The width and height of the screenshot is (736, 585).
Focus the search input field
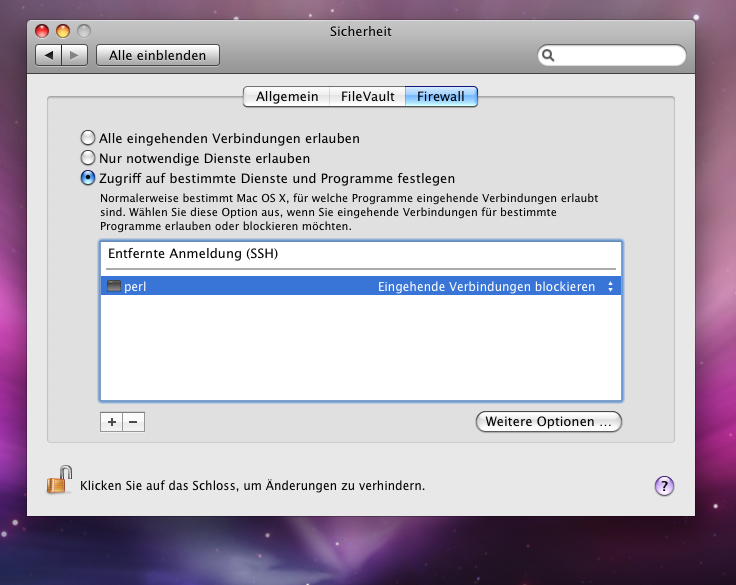pos(612,55)
